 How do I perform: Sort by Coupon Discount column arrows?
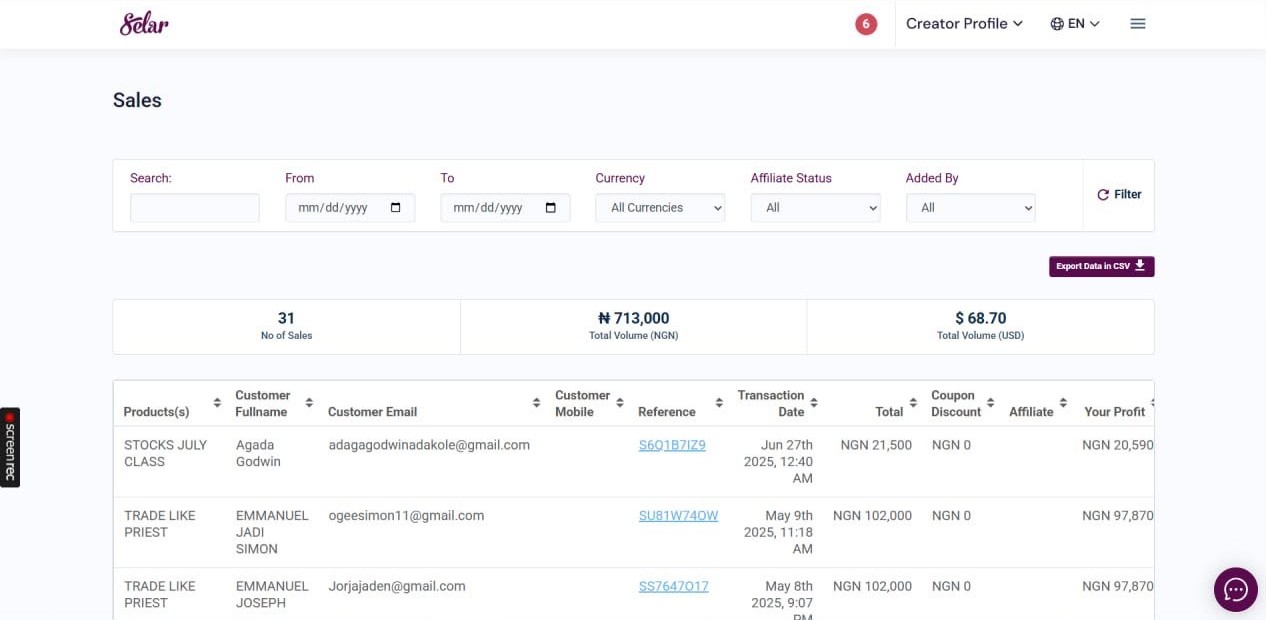[x=990, y=403]
